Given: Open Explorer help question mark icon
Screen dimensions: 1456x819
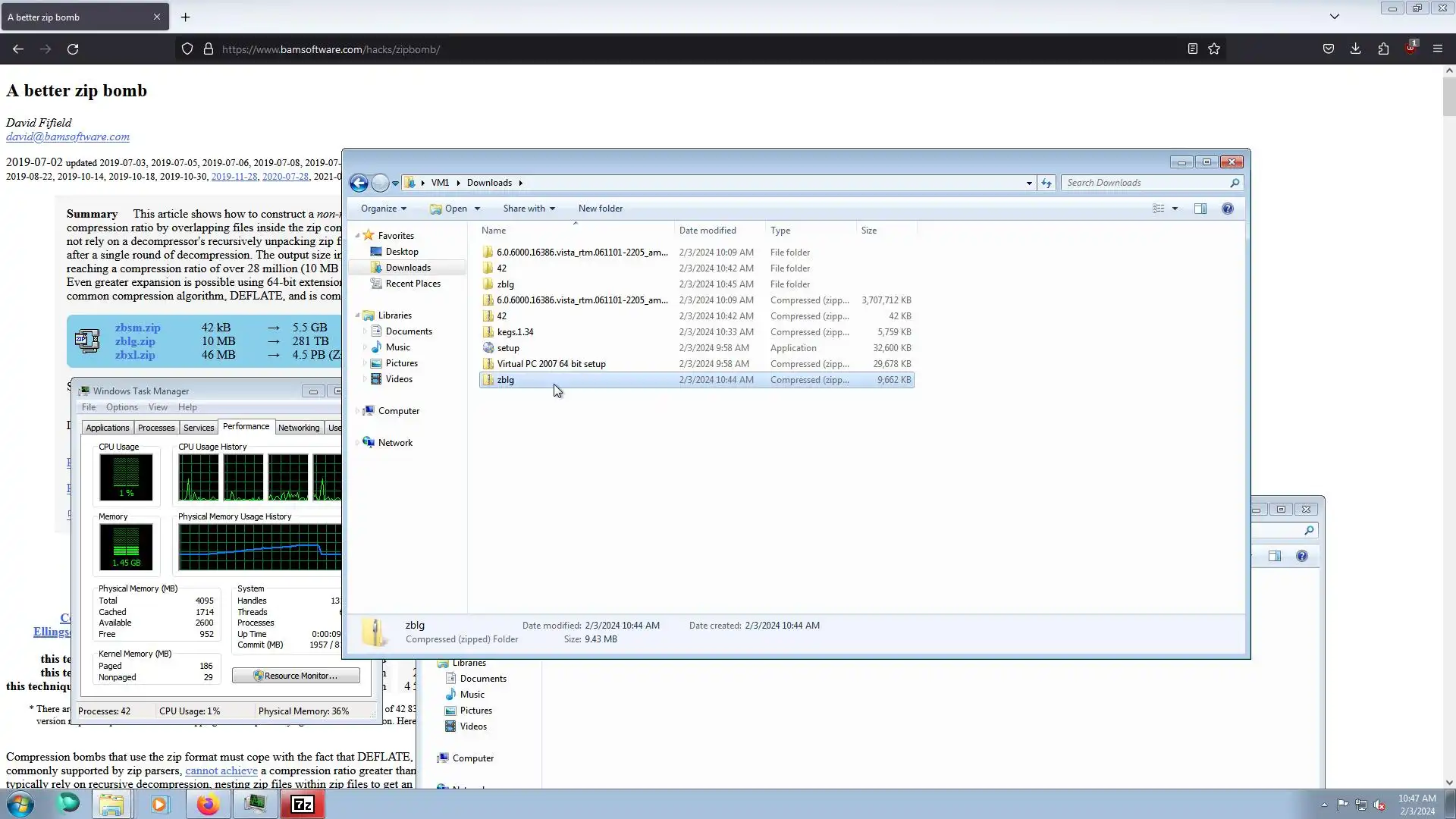Looking at the screenshot, I should 1227,209.
